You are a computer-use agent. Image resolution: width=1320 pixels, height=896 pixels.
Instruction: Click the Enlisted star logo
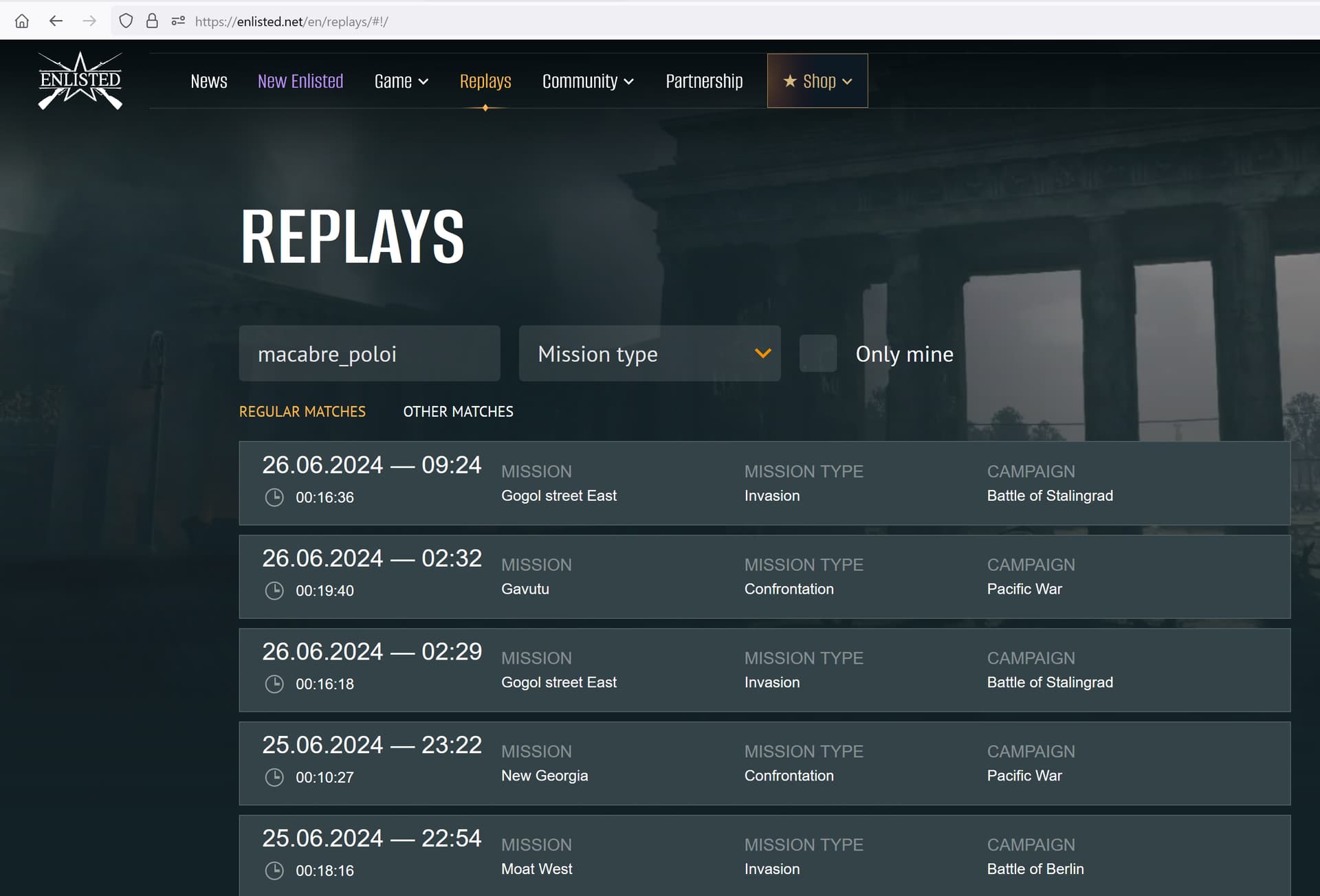(x=80, y=80)
